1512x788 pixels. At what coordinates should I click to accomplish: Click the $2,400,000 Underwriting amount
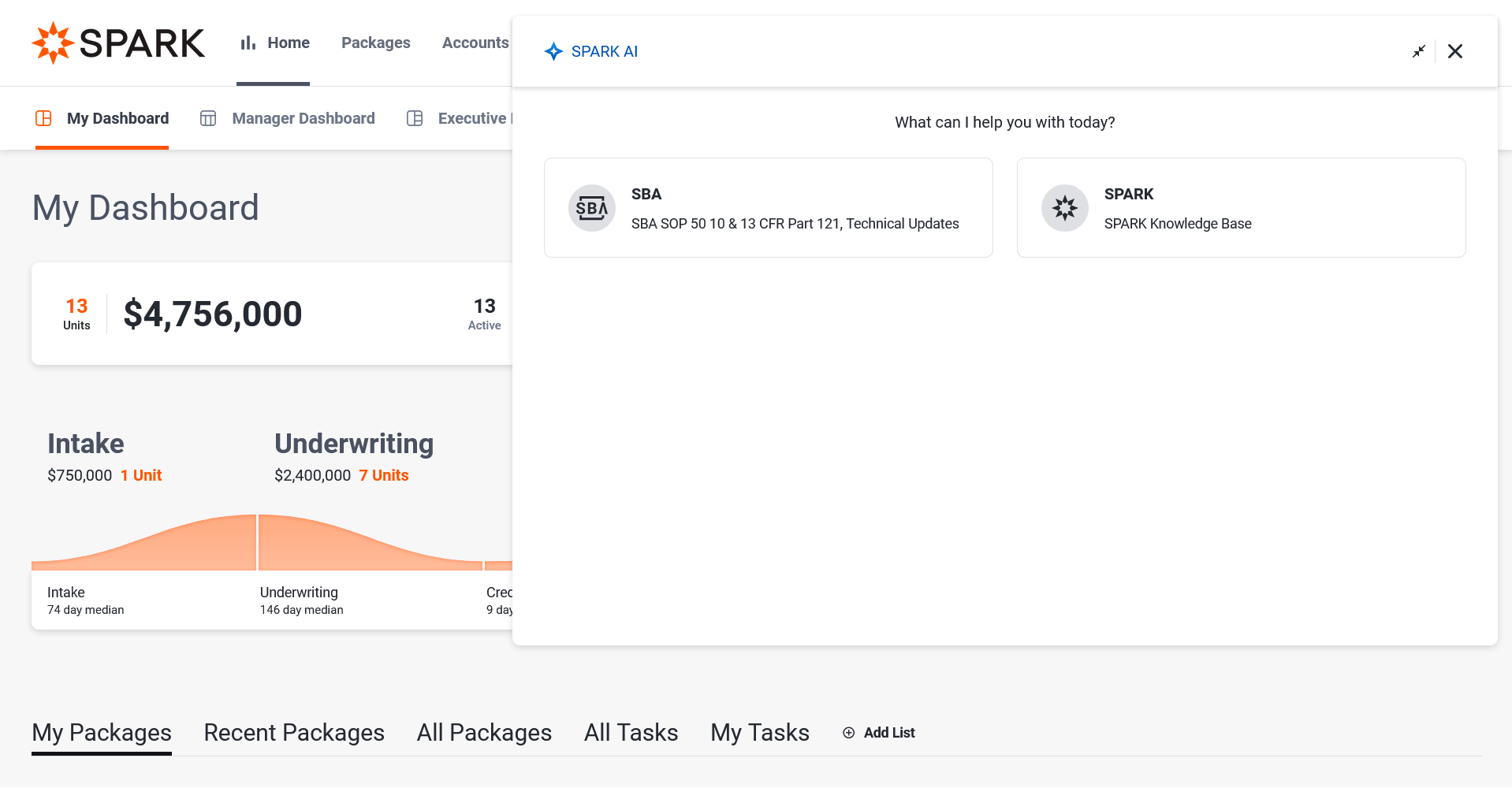pyautogui.click(x=313, y=475)
